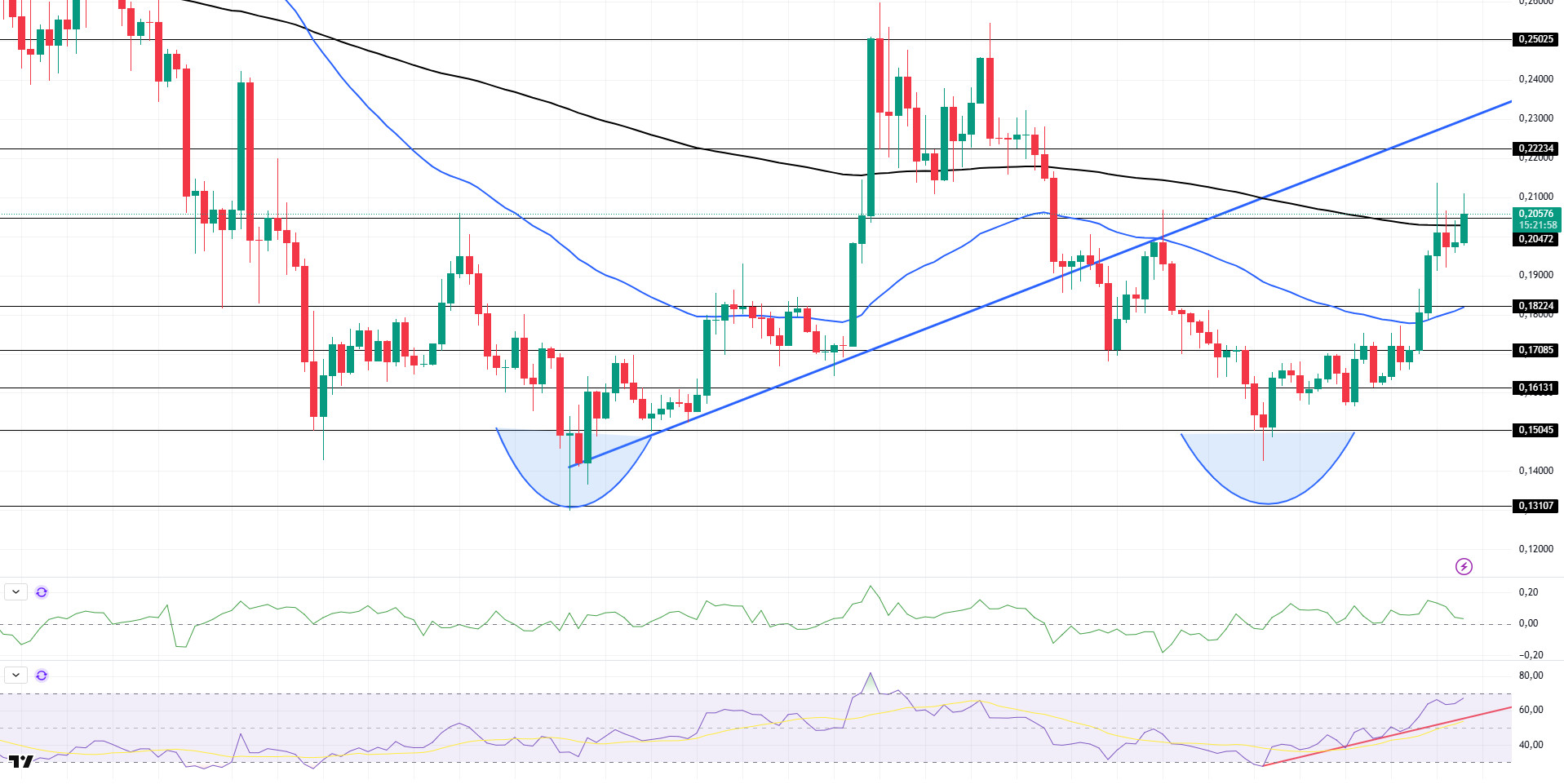Select the 0,22234 horizontal line price label
Viewport: 1564px width, 784px height.
tap(1535, 148)
